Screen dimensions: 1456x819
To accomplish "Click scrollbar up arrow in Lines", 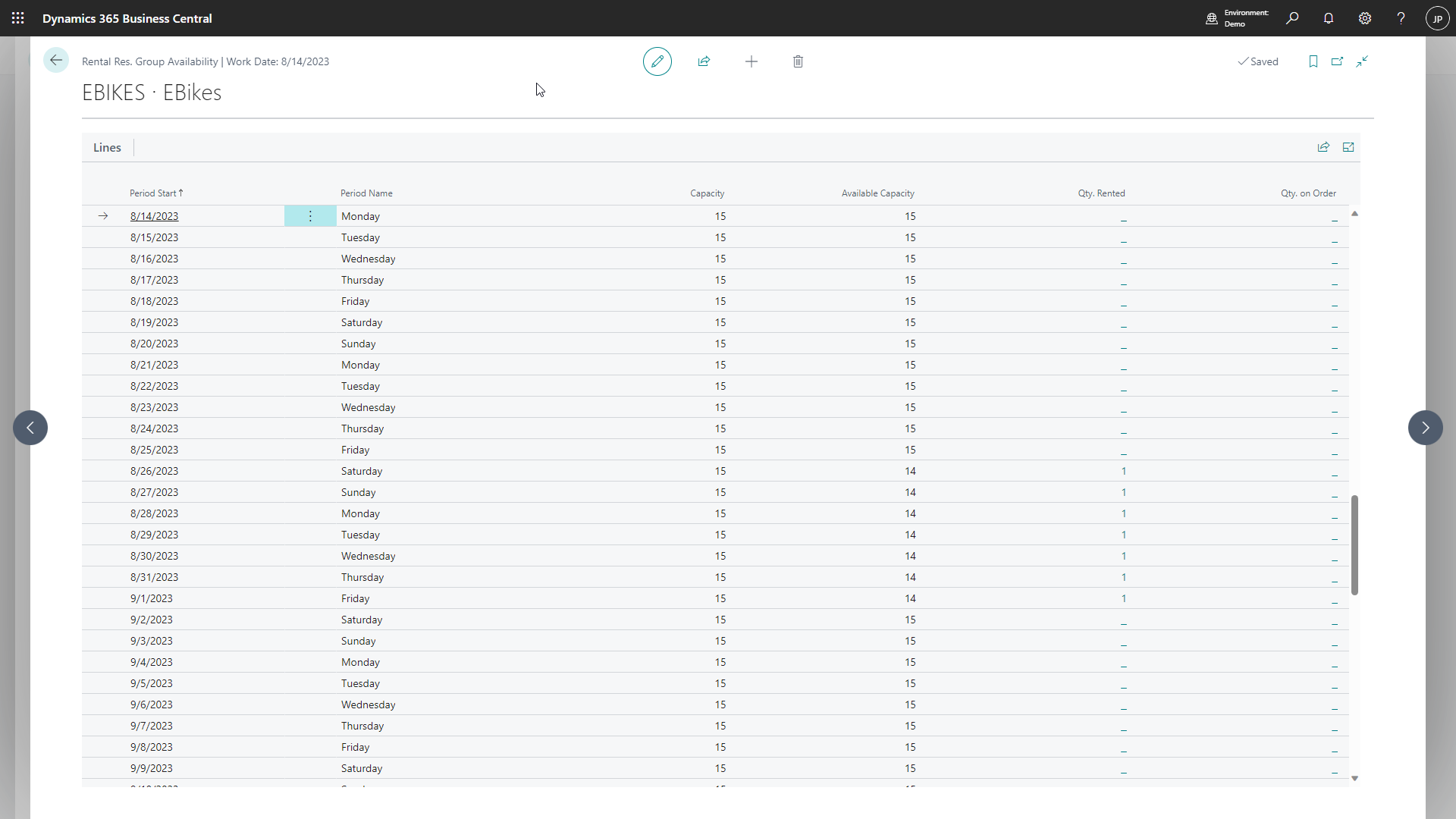I will point(1354,214).
